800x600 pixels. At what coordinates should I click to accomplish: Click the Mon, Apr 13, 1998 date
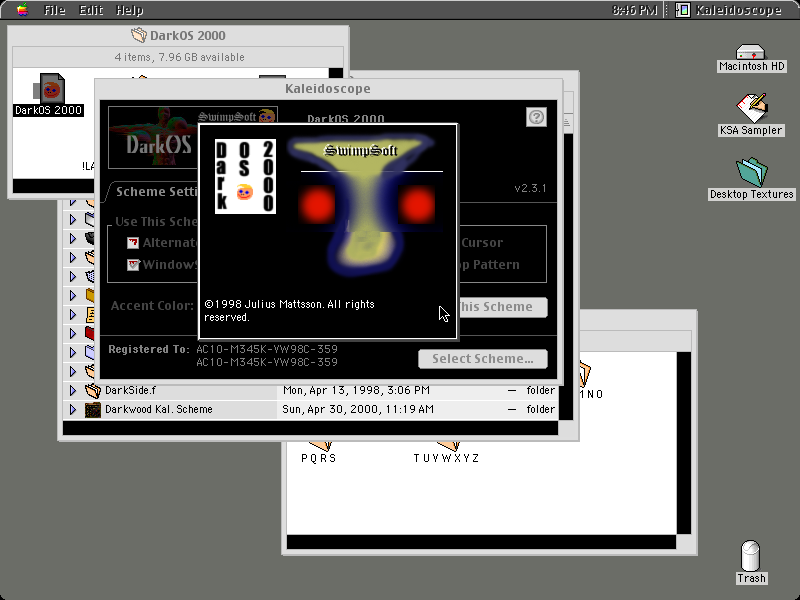click(x=356, y=391)
